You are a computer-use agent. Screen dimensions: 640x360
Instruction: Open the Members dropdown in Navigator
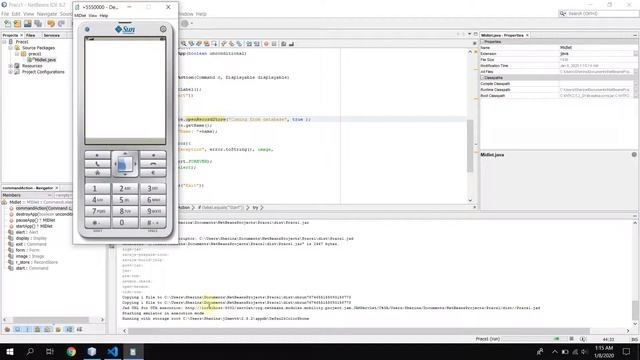click(x=27, y=195)
